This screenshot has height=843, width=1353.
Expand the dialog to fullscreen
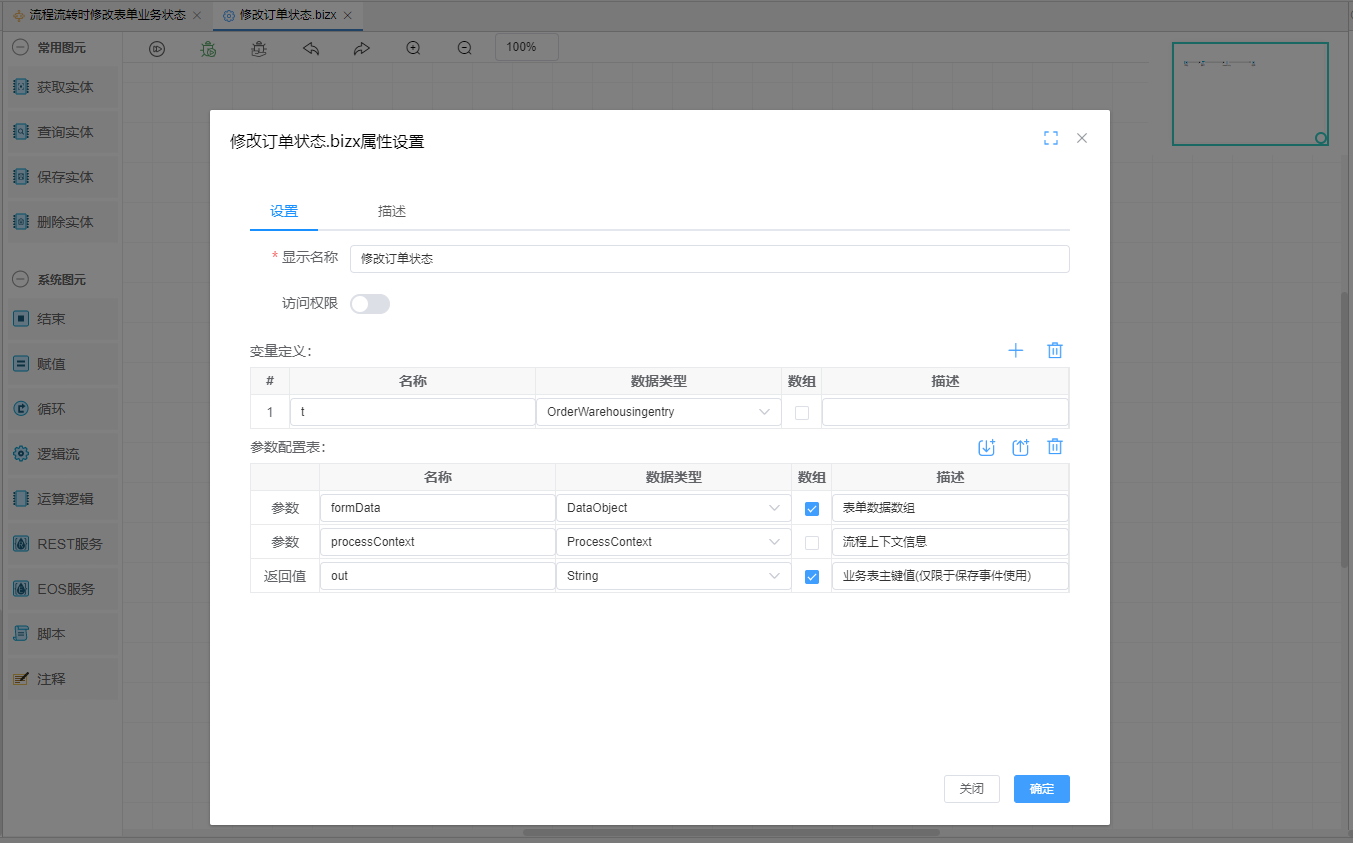point(1050,138)
